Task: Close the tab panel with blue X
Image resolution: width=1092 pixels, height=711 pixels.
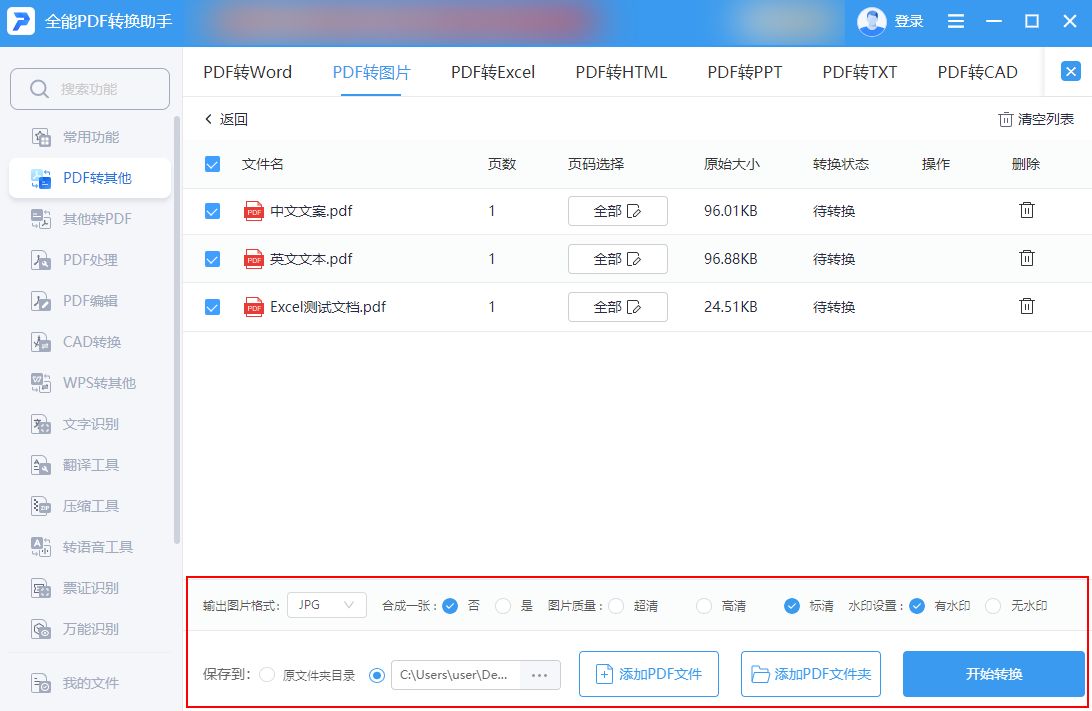Action: (x=1070, y=71)
